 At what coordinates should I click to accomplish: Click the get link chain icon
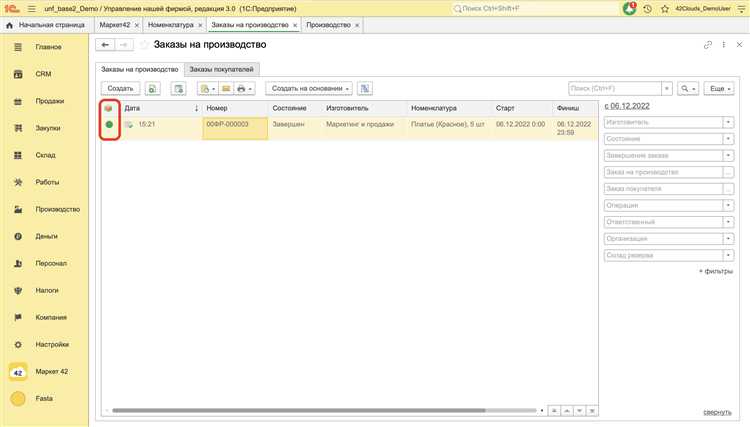(x=708, y=45)
